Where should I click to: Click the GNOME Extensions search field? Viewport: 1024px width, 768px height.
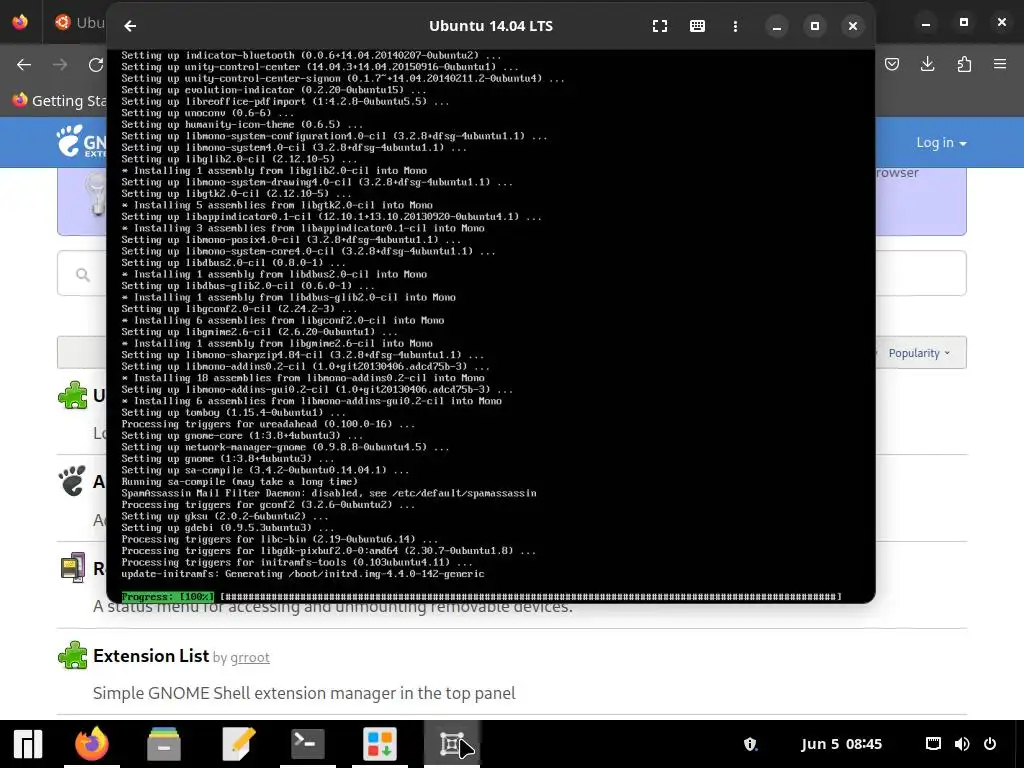point(511,273)
